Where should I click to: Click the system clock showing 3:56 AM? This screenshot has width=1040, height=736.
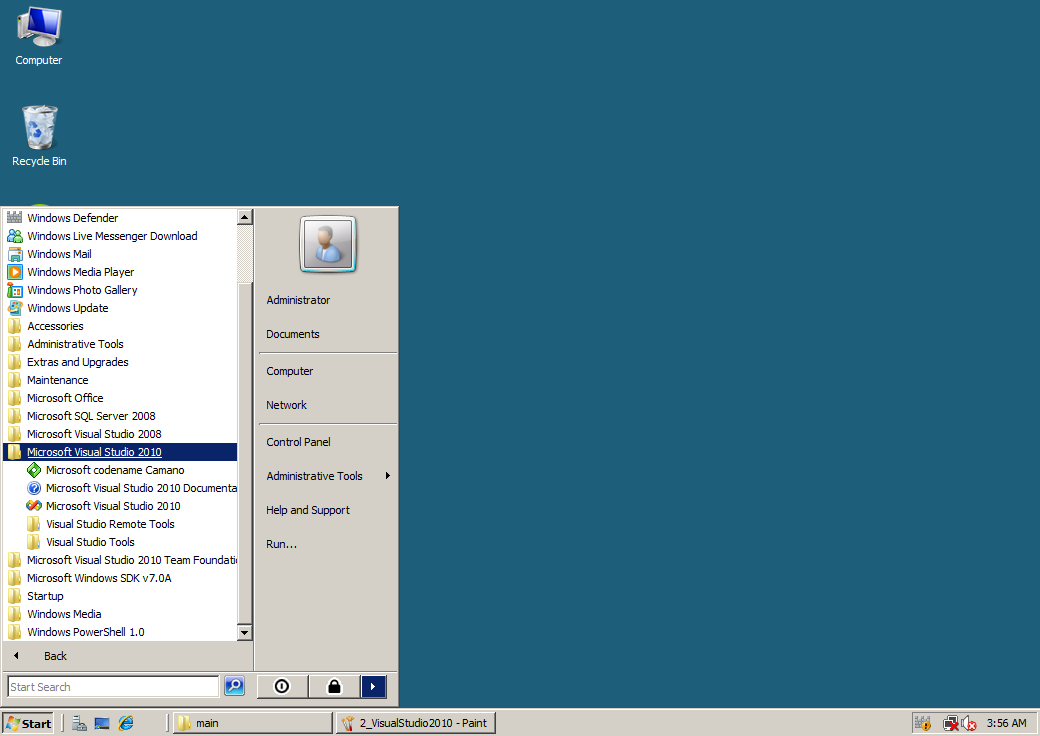pos(1006,723)
